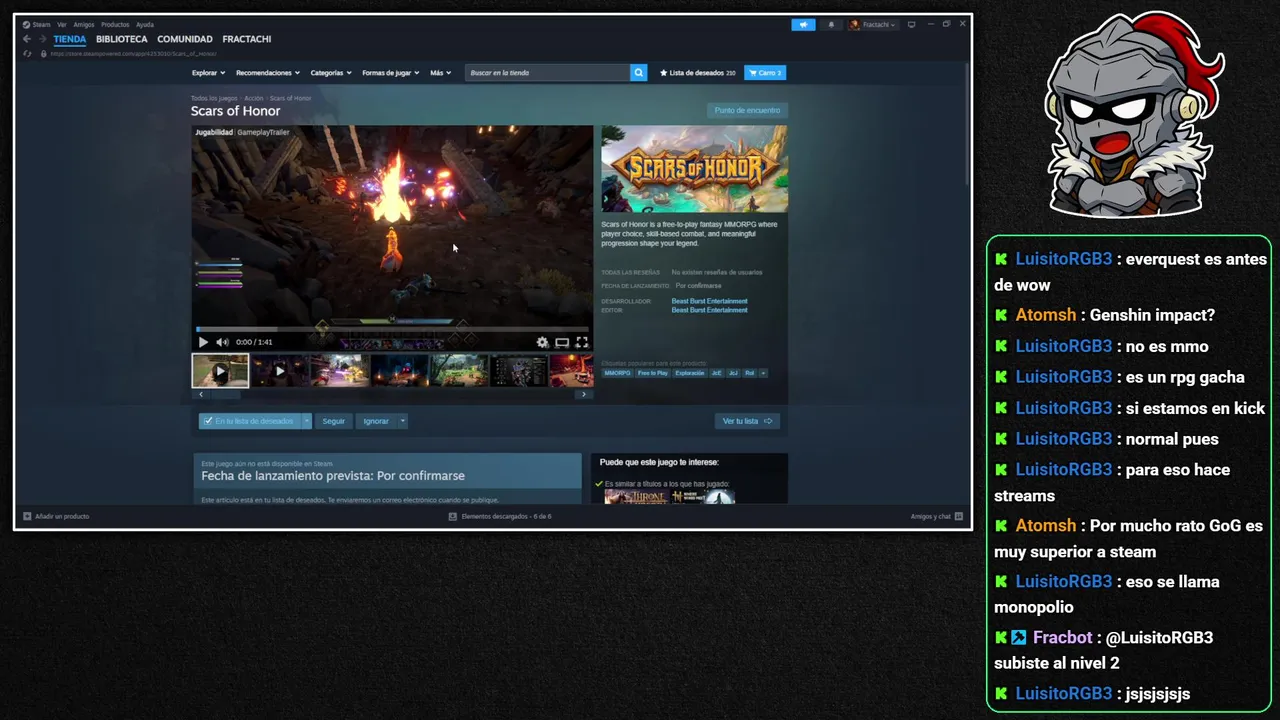Uncheck En tu lista de deseados
The image size is (1280, 720).
point(249,421)
